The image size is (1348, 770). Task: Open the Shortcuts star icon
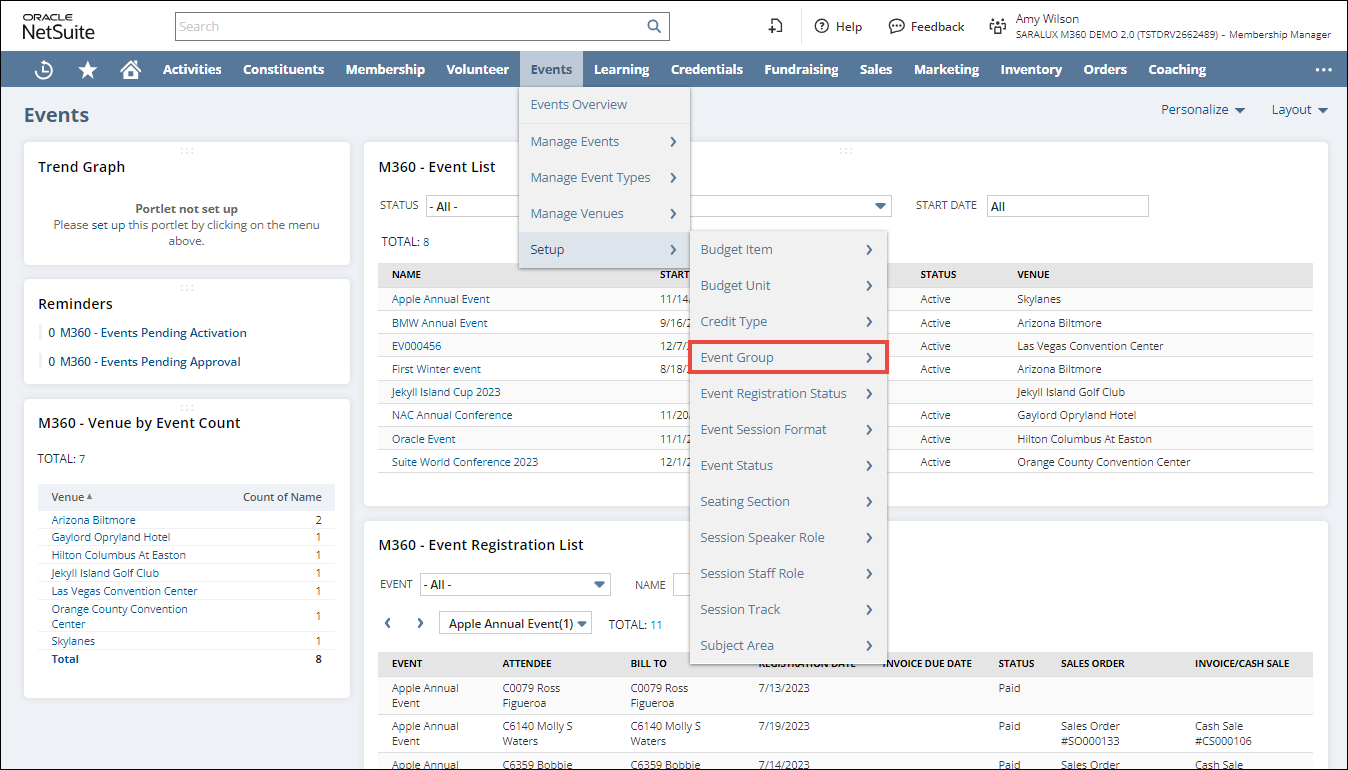coord(88,69)
